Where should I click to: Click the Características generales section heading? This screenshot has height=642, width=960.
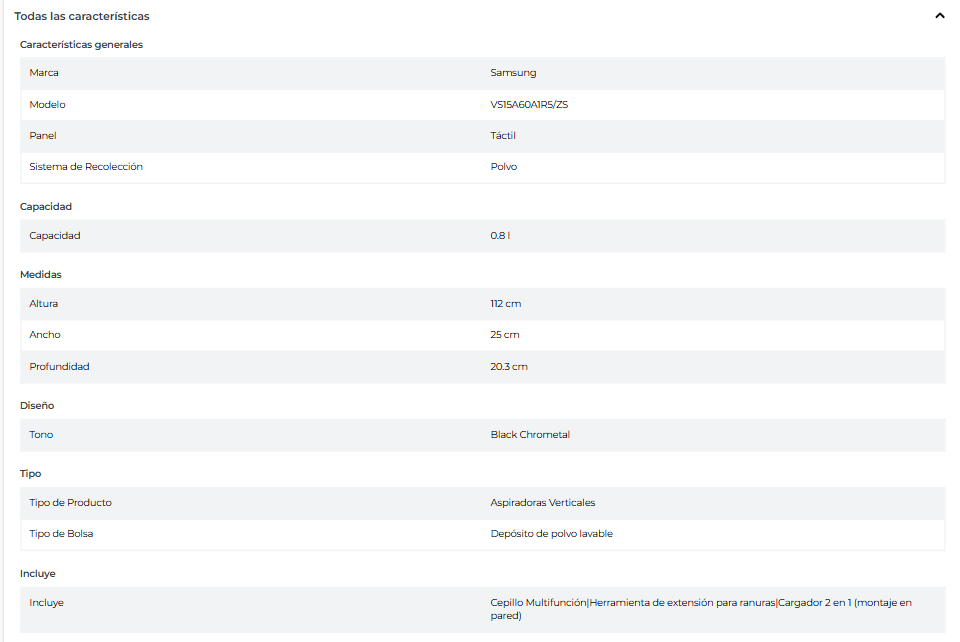click(81, 45)
